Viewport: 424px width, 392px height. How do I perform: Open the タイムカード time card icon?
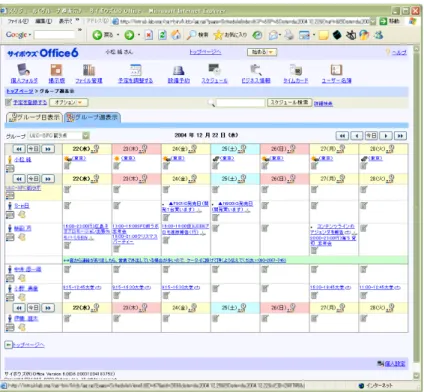tap(296, 70)
